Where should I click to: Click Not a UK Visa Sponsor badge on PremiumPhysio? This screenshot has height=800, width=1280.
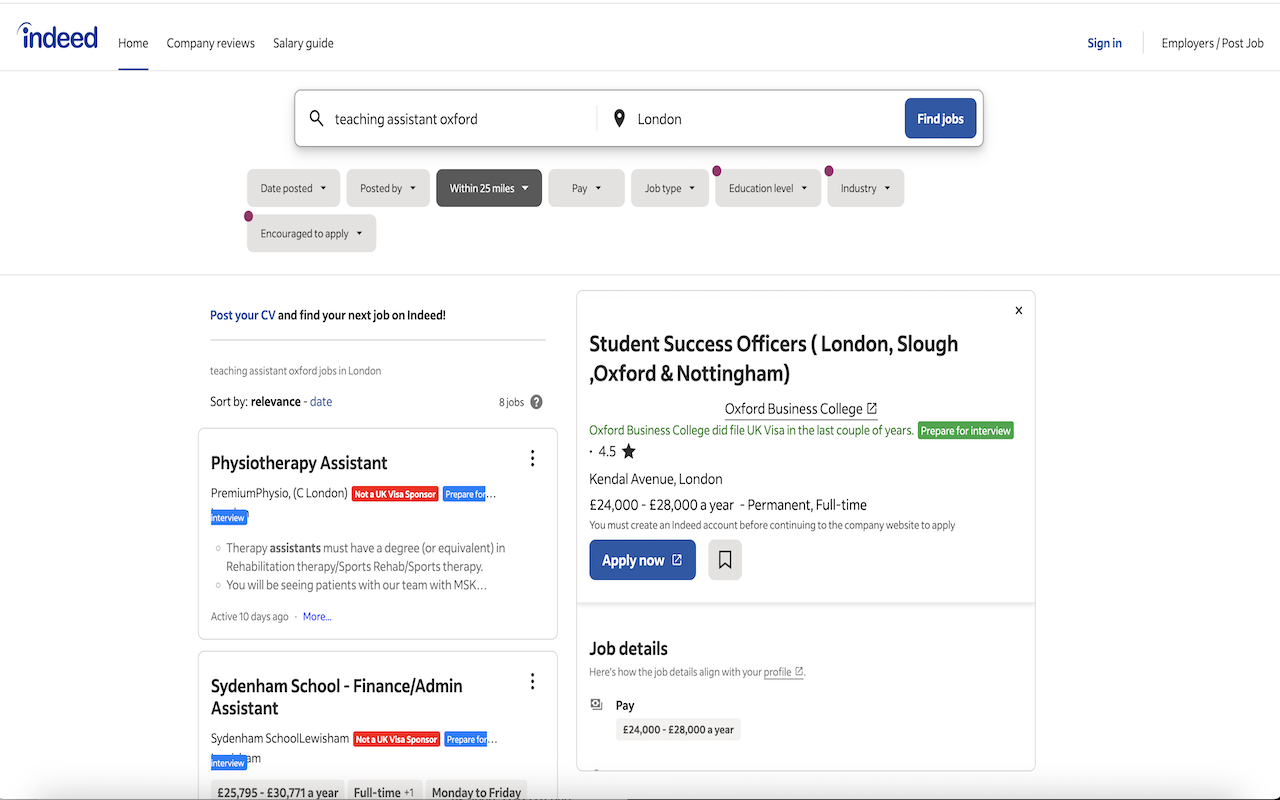[x=395, y=494]
